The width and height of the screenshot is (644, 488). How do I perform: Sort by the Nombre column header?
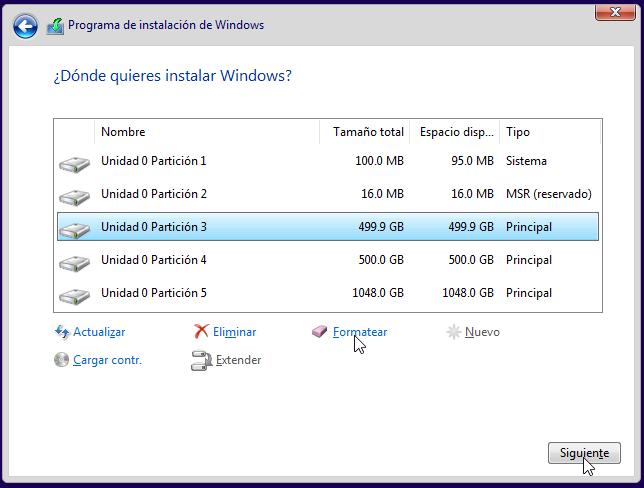click(x=207, y=132)
